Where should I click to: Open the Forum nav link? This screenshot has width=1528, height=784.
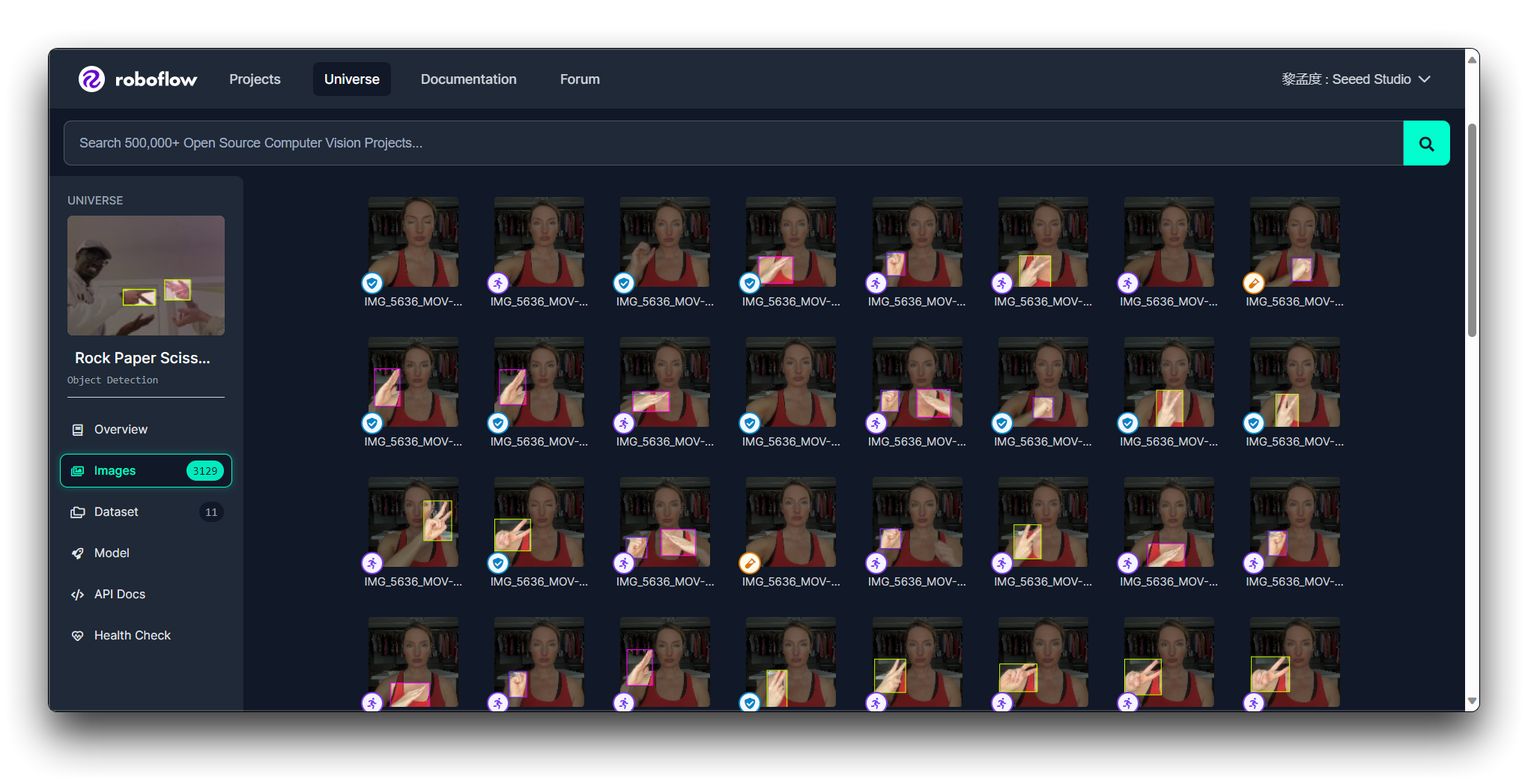point(580,79)
